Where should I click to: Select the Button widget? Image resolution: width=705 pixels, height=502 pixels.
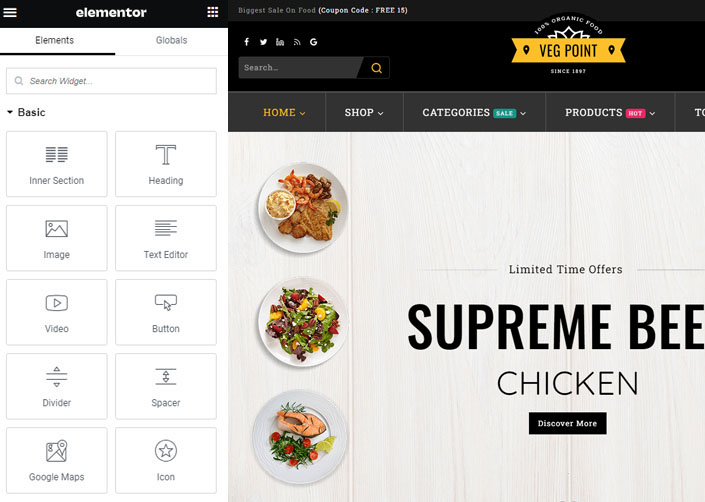[x=166, y=312]
